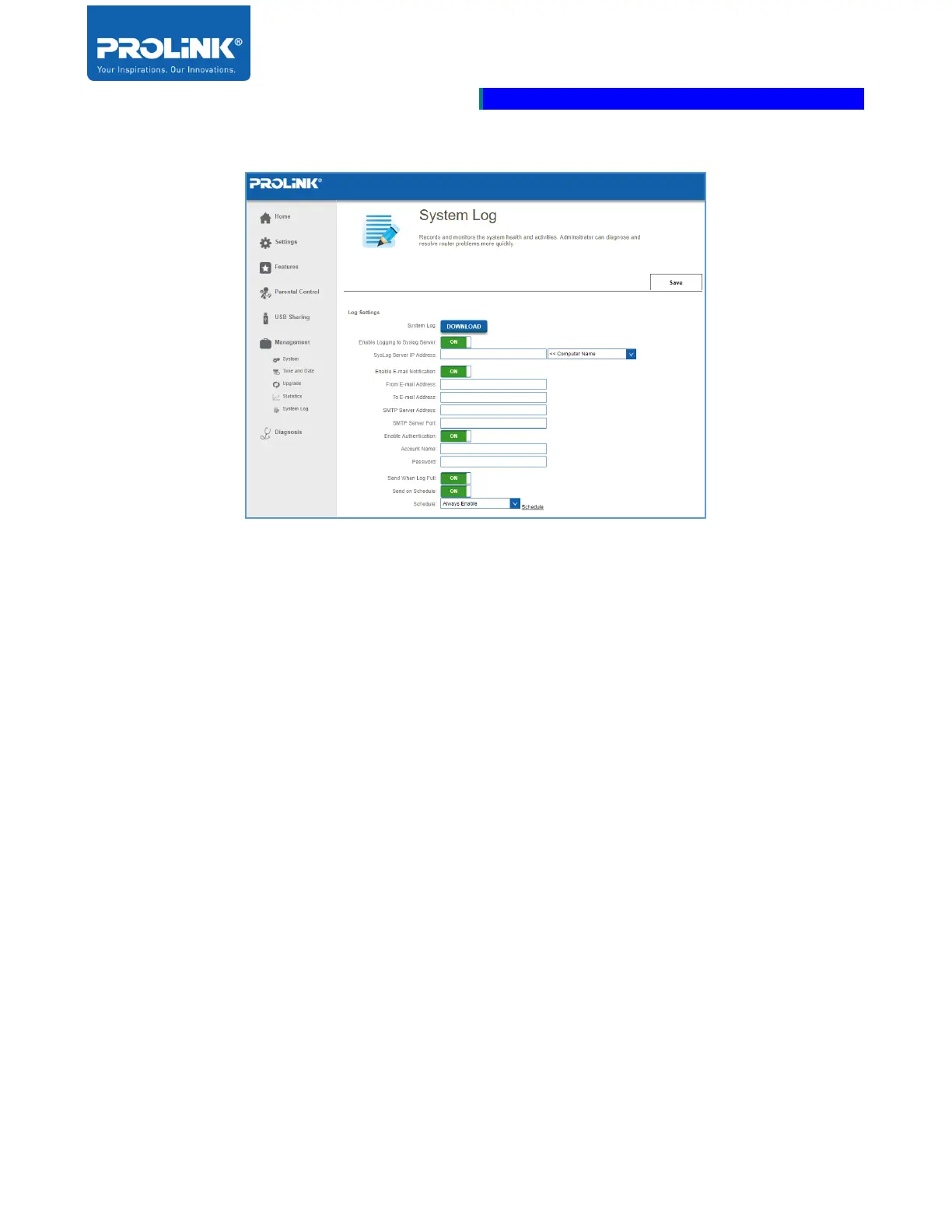This screenshot has width=952, height=1232.
Task: Open the Home menu item
Action: click(x=282, y=217)
